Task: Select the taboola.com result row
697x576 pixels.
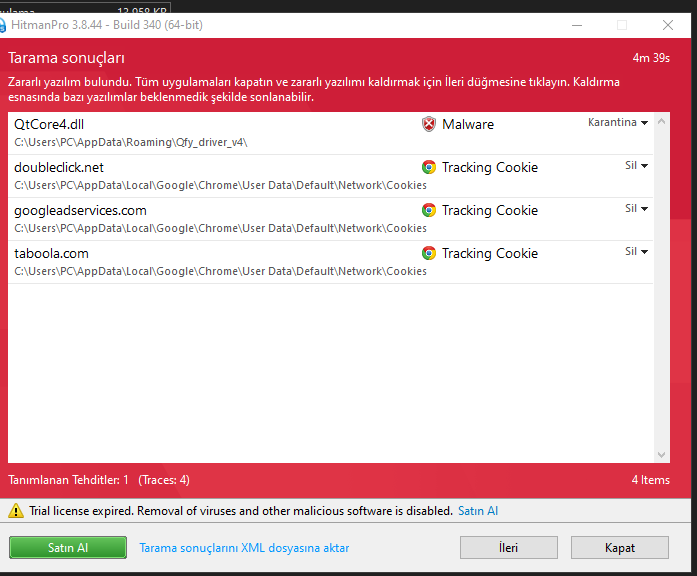Action: [200, 262]
